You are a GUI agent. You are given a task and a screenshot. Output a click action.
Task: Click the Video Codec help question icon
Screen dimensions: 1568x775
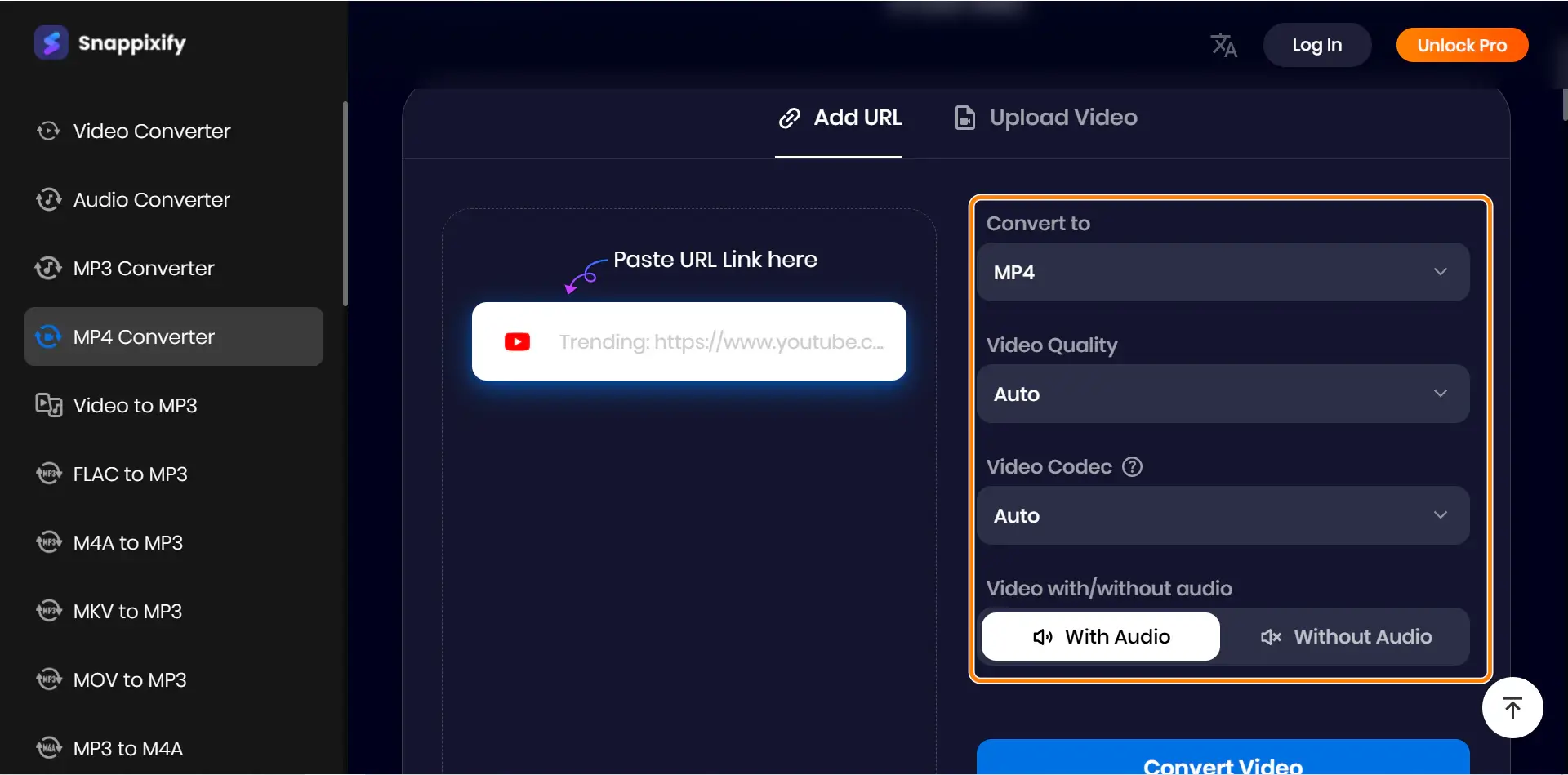pos(1132,467)
